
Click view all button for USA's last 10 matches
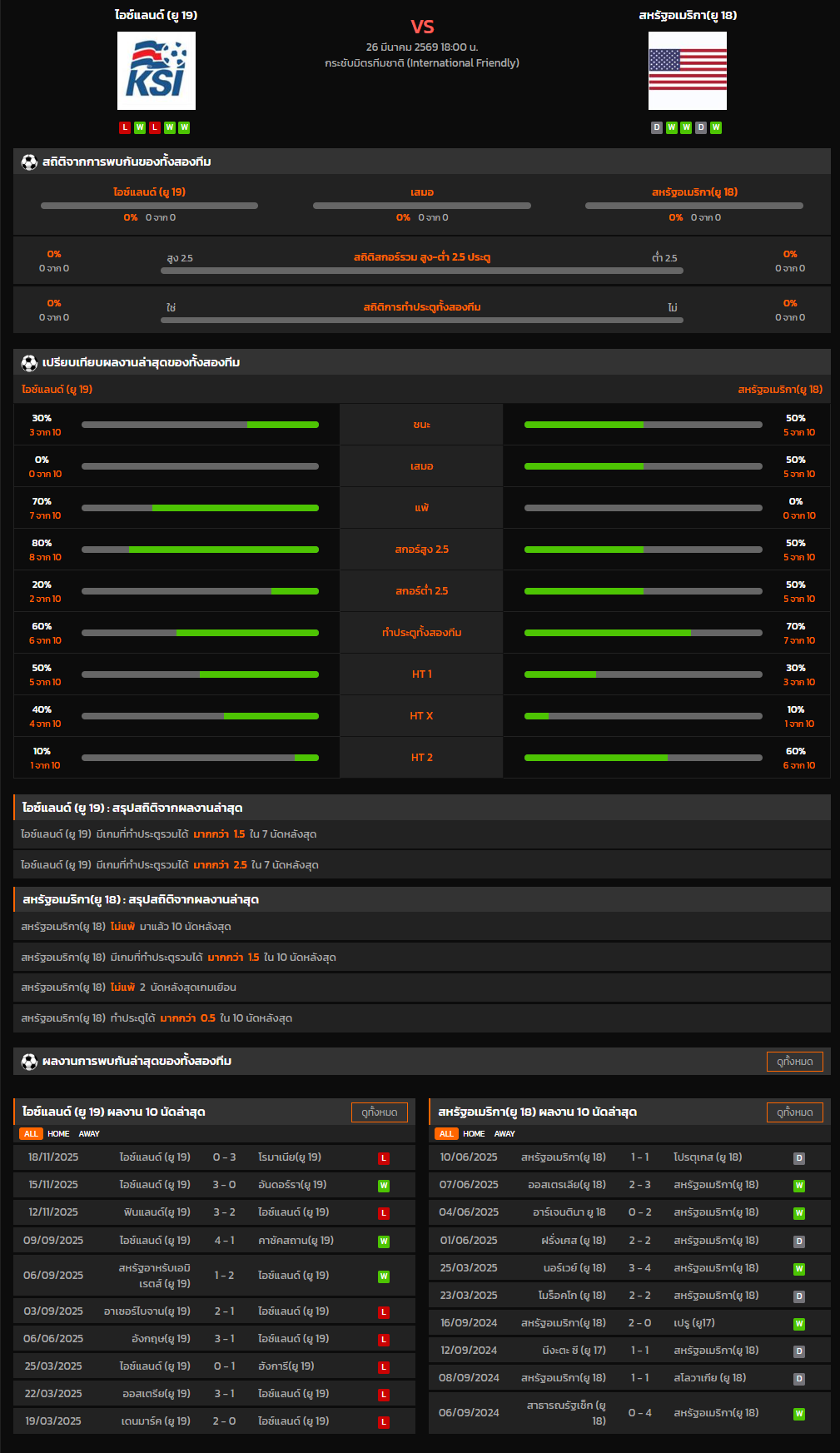(x=794, y=1112)
